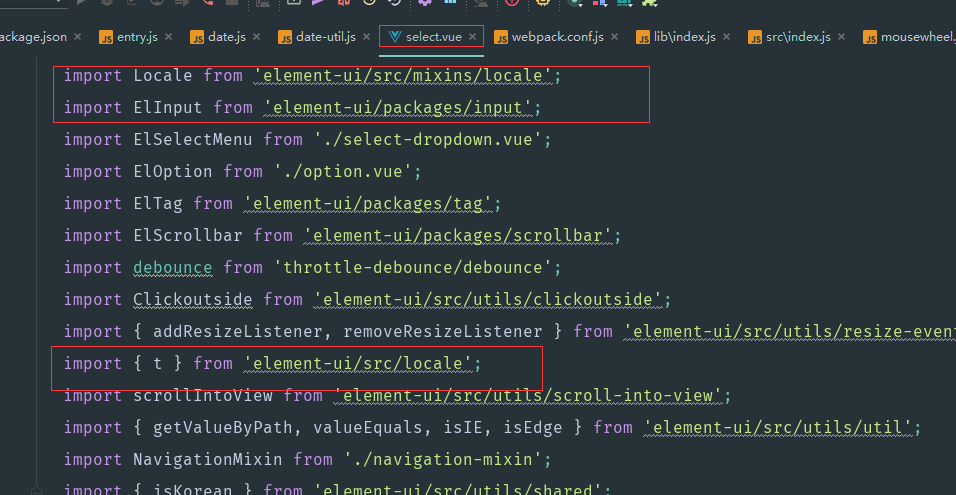Place cursor on the Locale identifier
956x495 pixels.
tap(163, 76)
